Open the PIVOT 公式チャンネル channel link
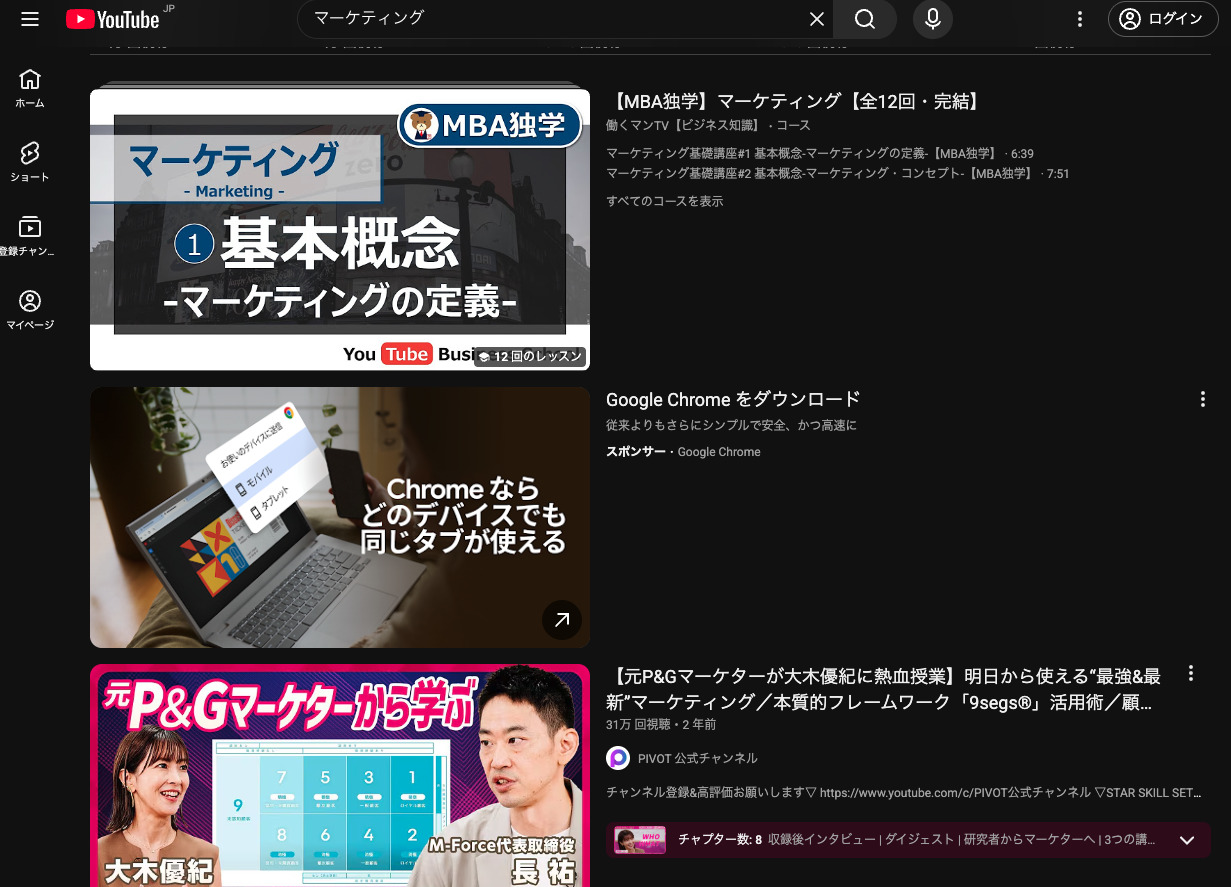Viewport: 1231px width, 887px height. 697,758
